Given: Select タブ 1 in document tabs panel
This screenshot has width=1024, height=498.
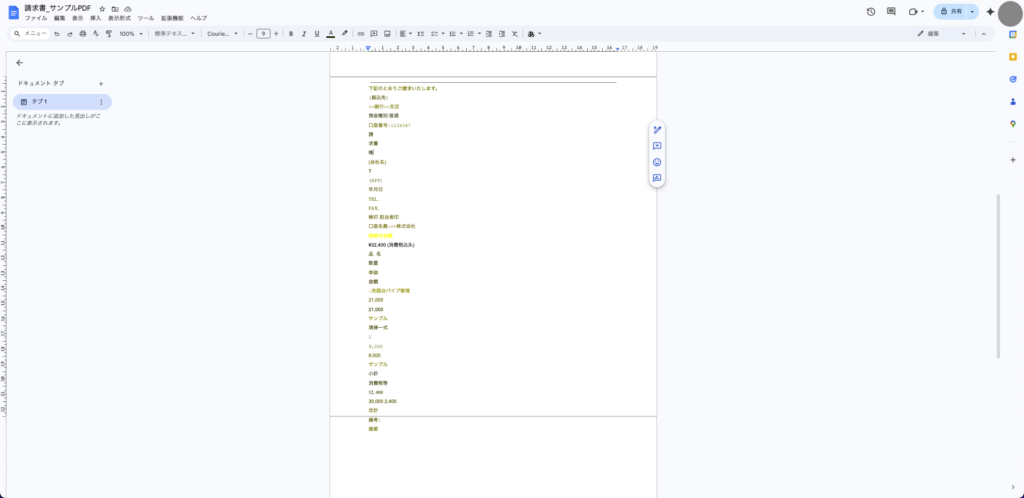Looking at the screenshot, I should click(x=60, y=102).
